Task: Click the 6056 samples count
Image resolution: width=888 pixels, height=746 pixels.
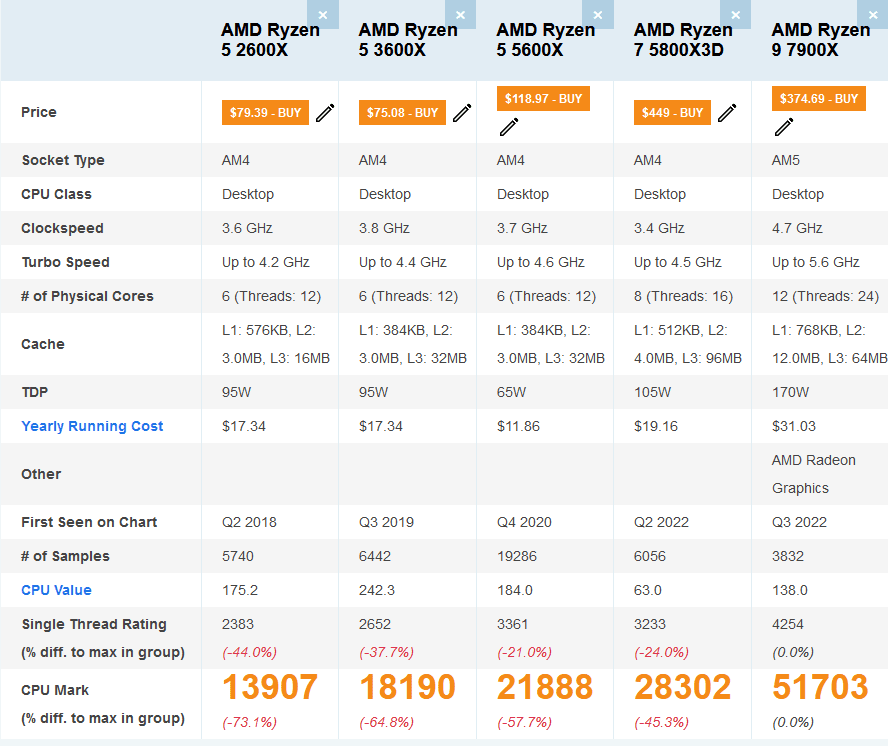Action: click(x=650, y=556)
